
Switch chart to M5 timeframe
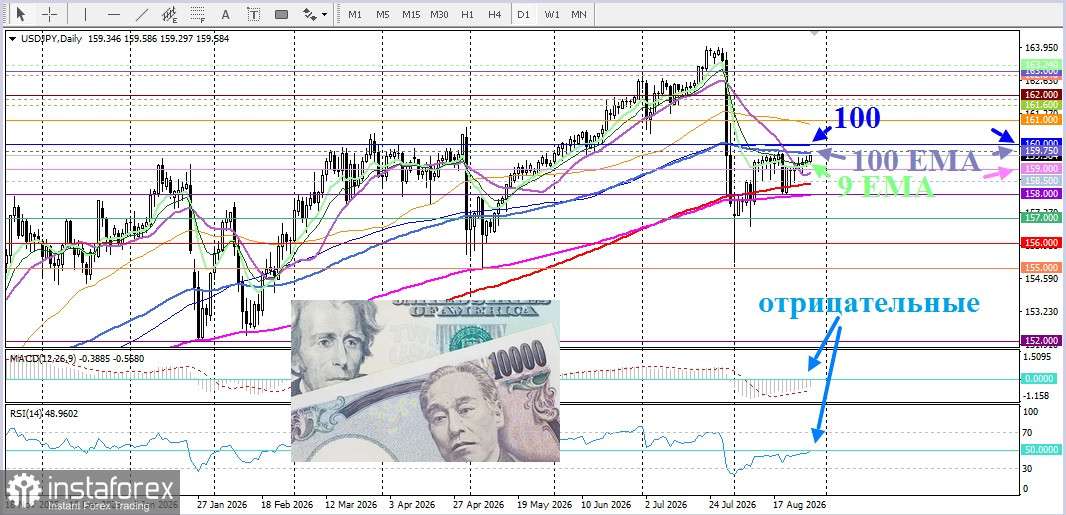(x=383, y=14)
